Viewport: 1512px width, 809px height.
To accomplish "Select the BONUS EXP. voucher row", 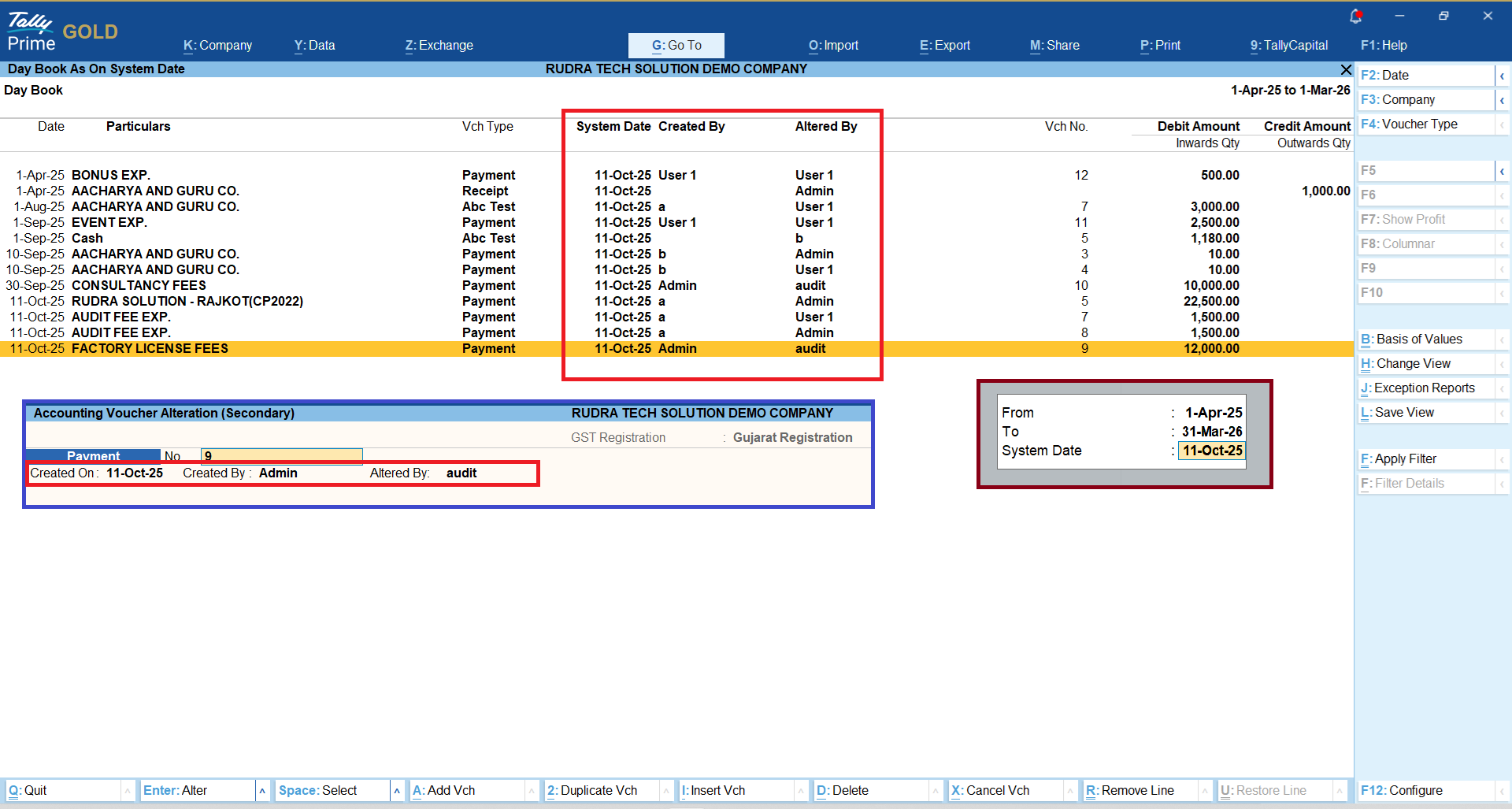I will point(111,175).
